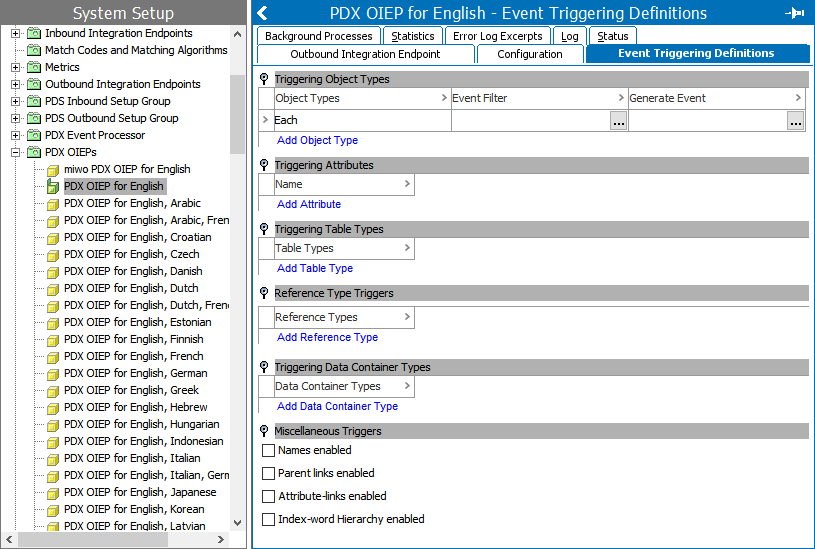Click the PDX OIEP for English, German icon
The image size is (815, 549).
click(52, 374)
